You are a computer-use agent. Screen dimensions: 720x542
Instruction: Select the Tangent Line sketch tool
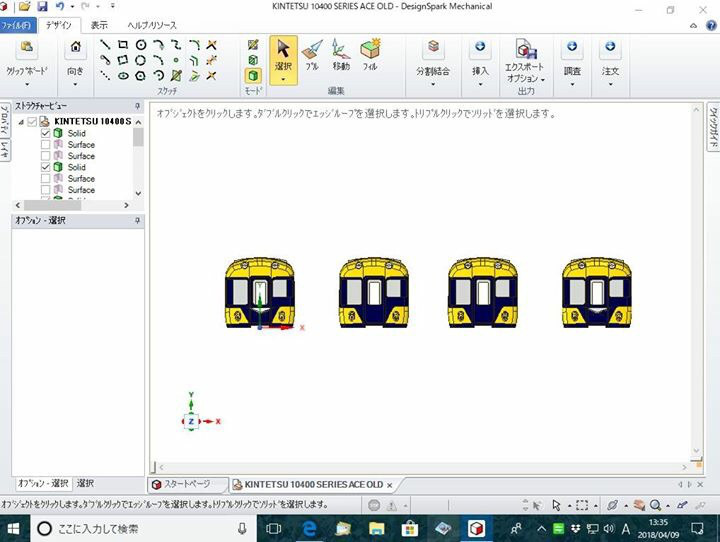coord(105,60)
